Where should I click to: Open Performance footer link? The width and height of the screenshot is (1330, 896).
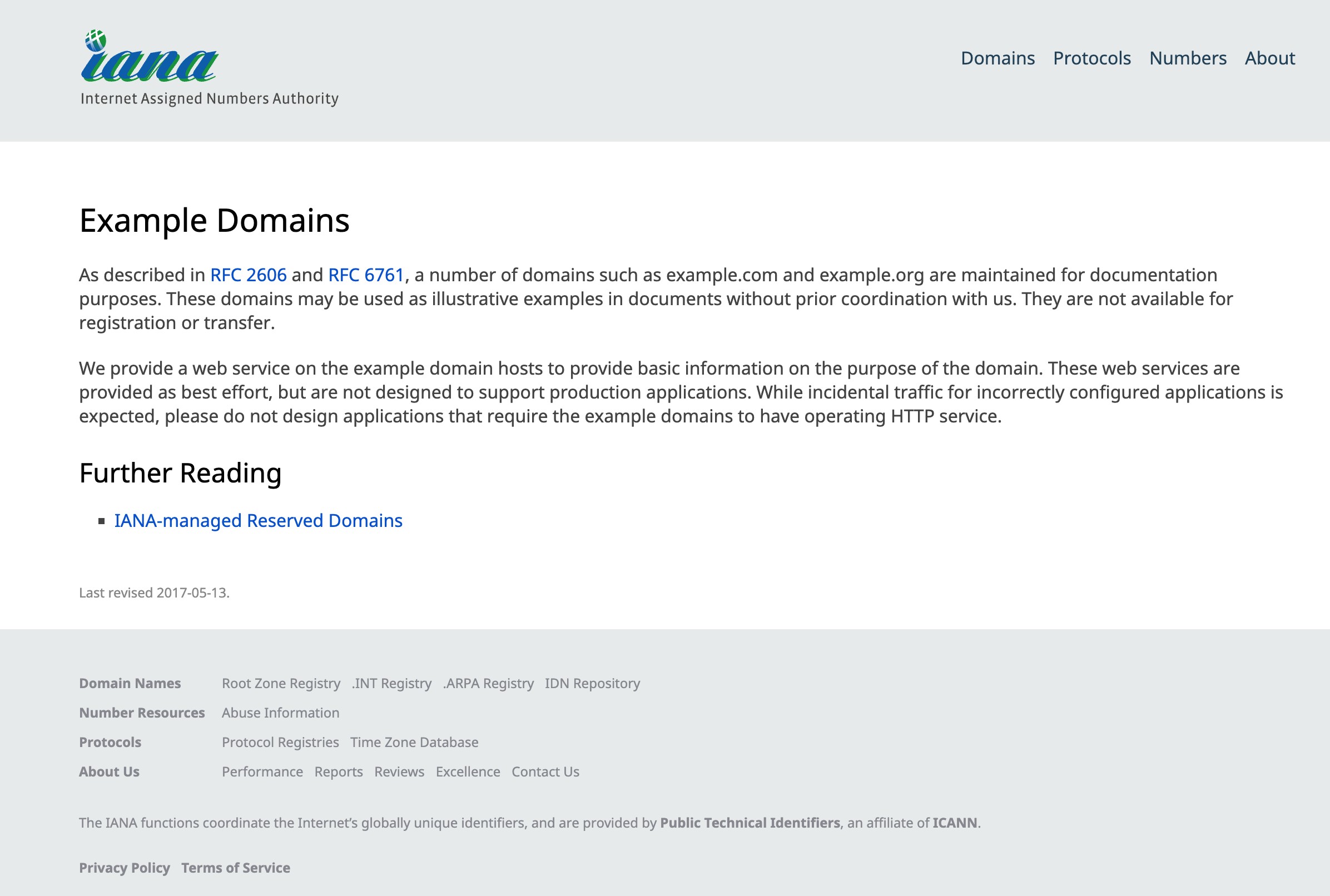[262, 771]
